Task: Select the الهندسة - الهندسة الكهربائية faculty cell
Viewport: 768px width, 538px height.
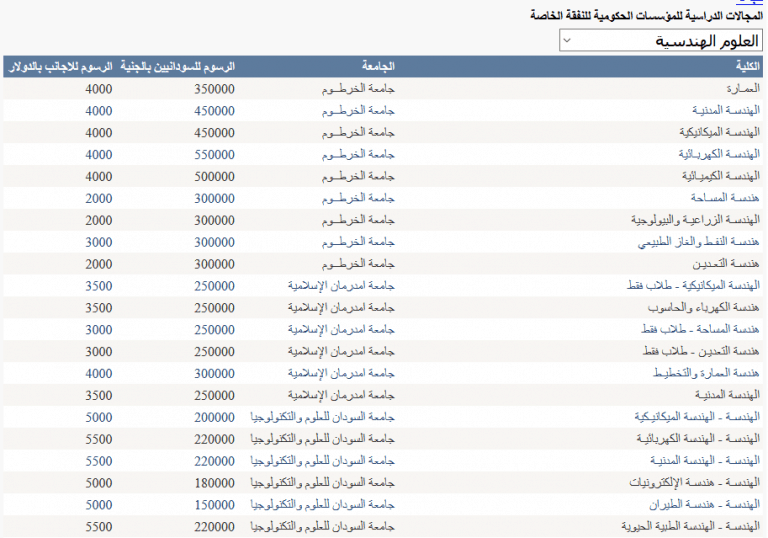Action: (x=698, y=439)
